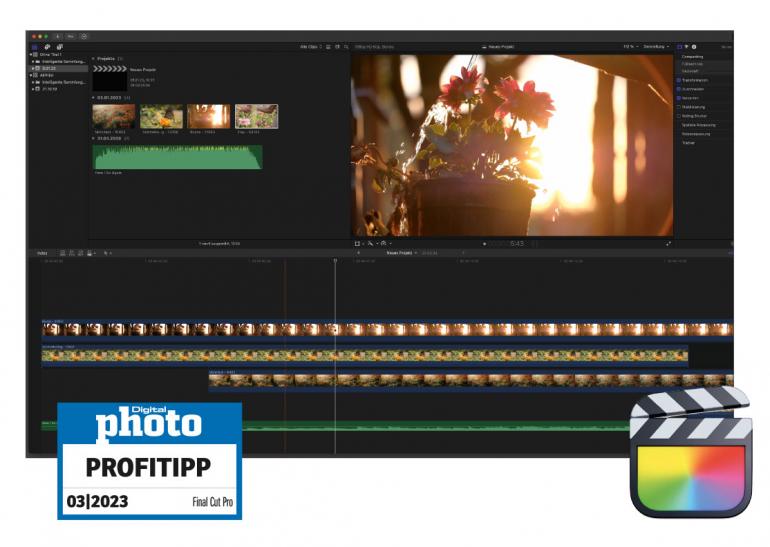Open the Alle Clips filter dropdown
Image resolution: width=770 pixels, height=547 pixels.
pyautogui.click(x=311, y=47)
